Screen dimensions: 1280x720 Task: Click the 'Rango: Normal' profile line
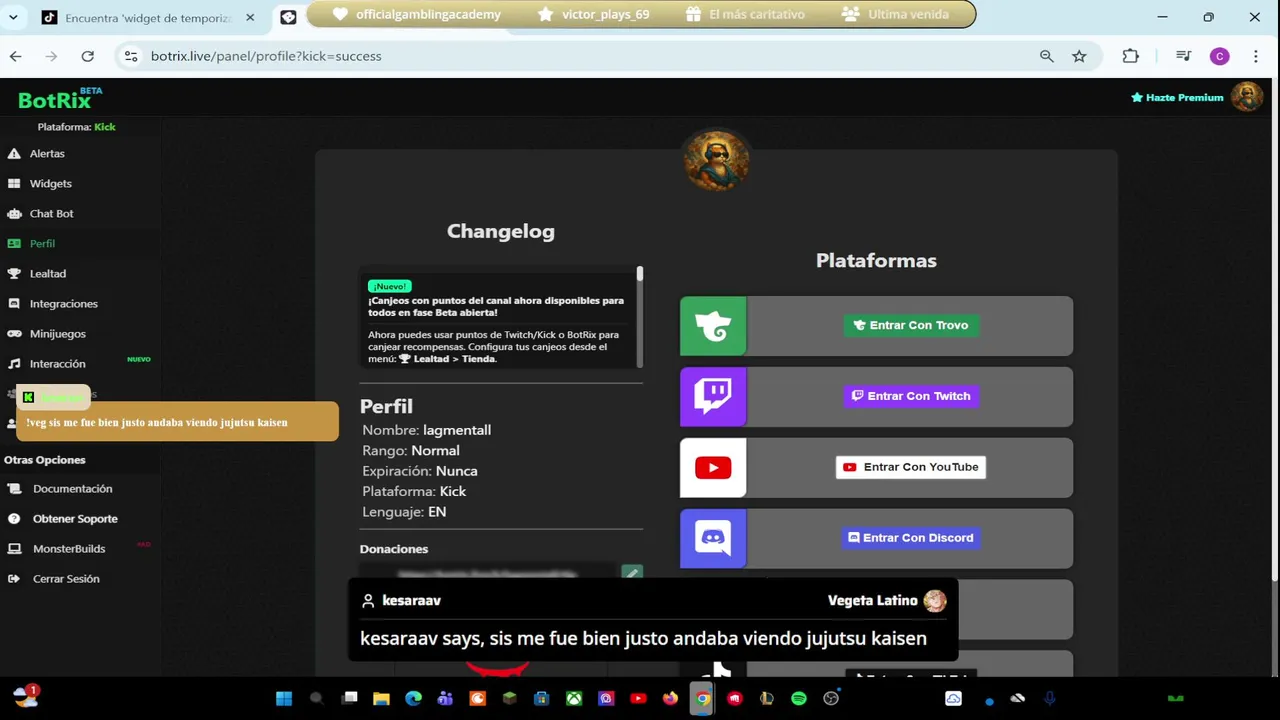pyautogui.click(x=410, y=450)
